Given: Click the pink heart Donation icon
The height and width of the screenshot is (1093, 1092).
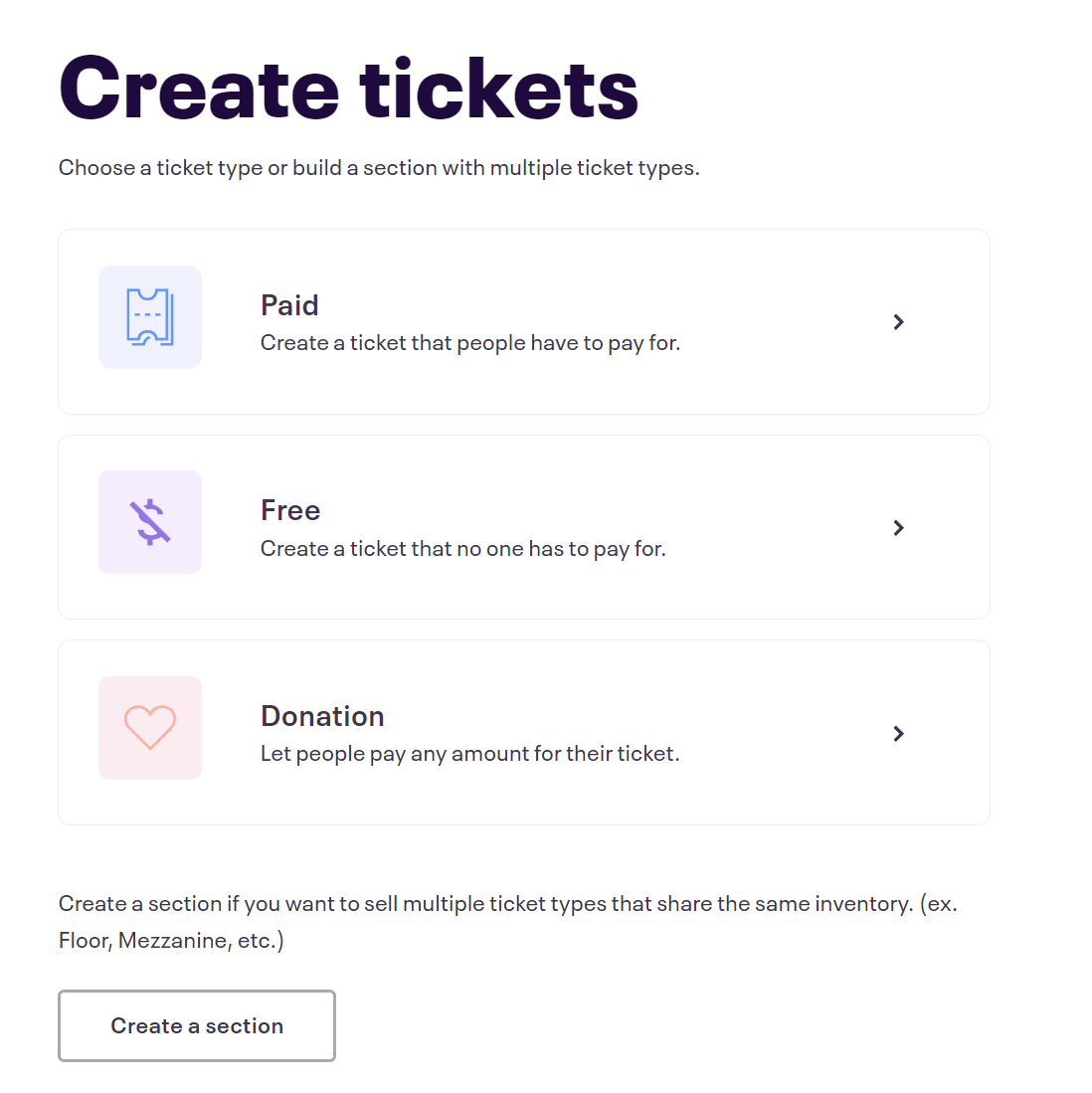Looking at the screenshot, I should [150, 728].
